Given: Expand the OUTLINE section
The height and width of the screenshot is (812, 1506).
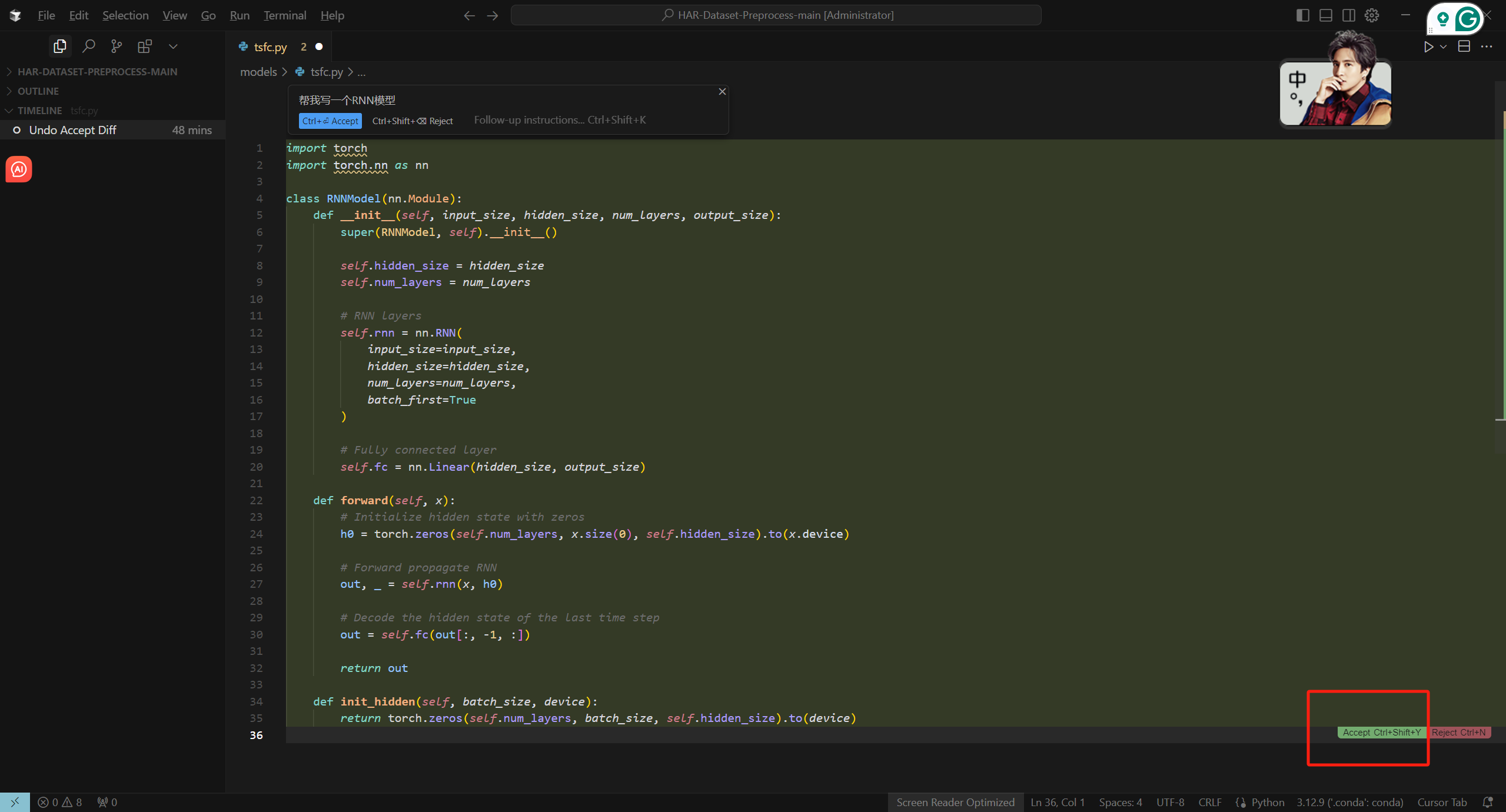Looking at the screenshot, I should coord(38,91).
